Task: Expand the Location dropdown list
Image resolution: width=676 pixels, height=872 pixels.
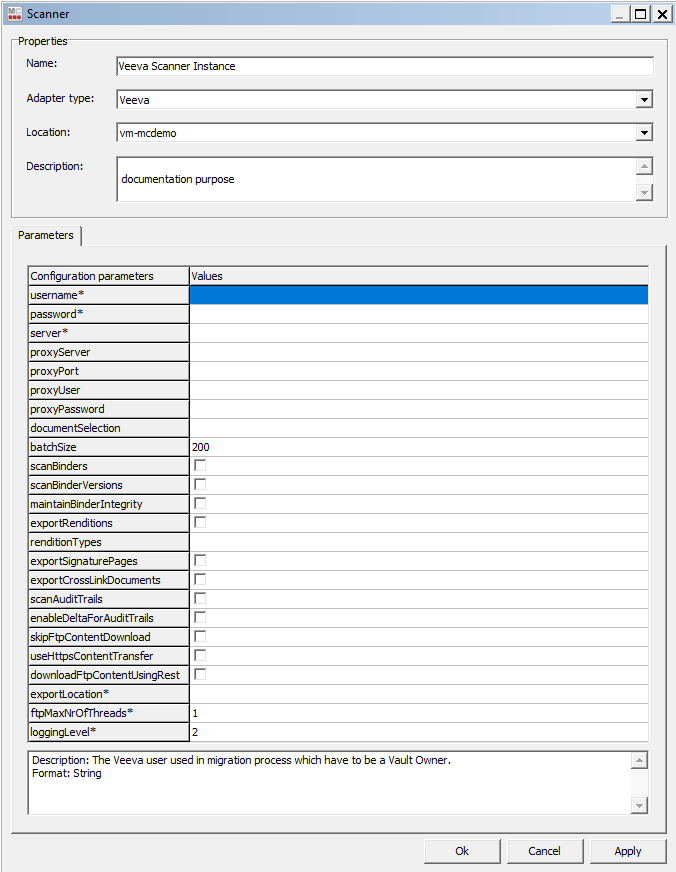Action: [645, 132]
